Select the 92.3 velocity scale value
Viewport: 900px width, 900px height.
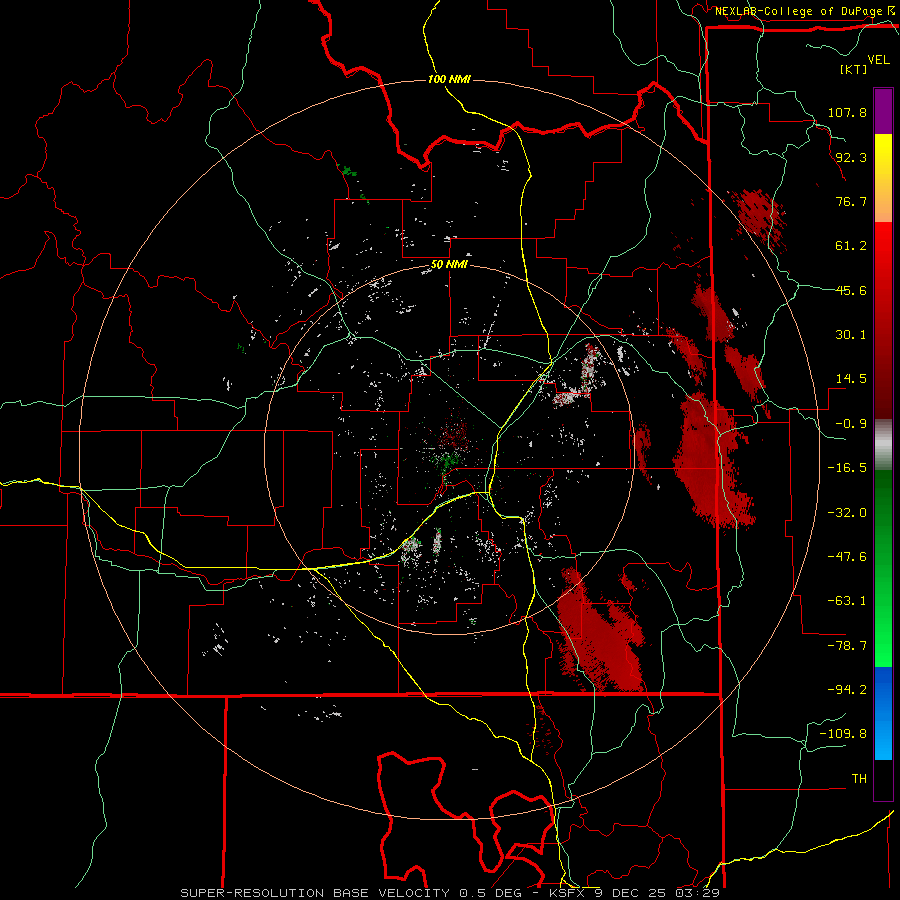[851, 157]
